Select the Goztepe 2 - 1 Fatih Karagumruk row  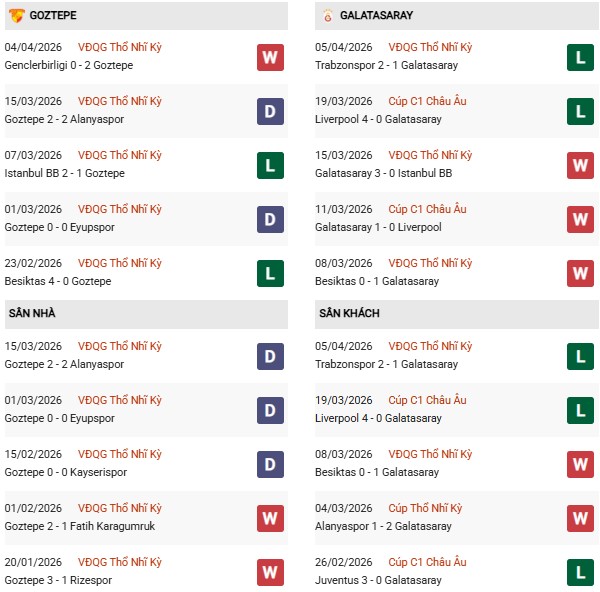click(x=80, y=526)
